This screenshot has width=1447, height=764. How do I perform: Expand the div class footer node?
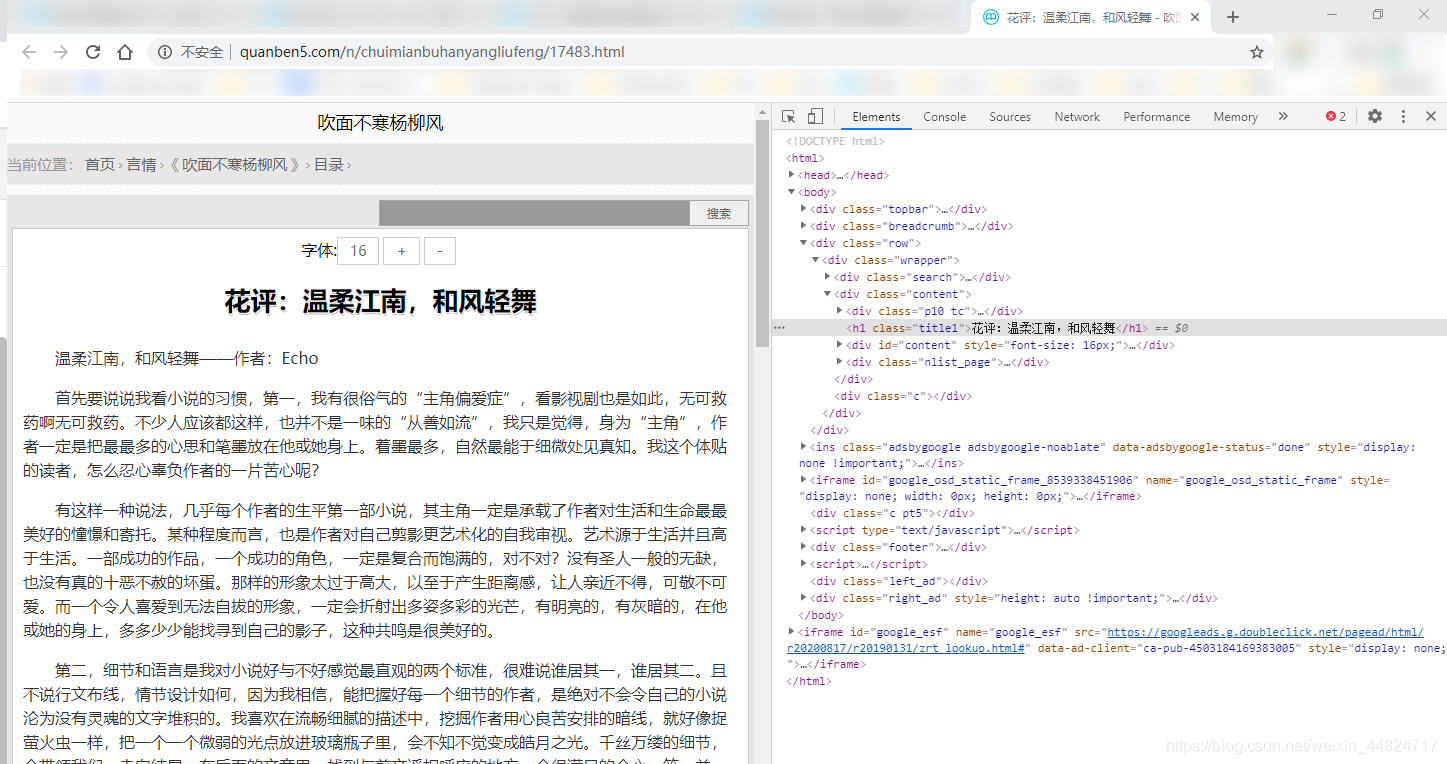tap(804, 547)
